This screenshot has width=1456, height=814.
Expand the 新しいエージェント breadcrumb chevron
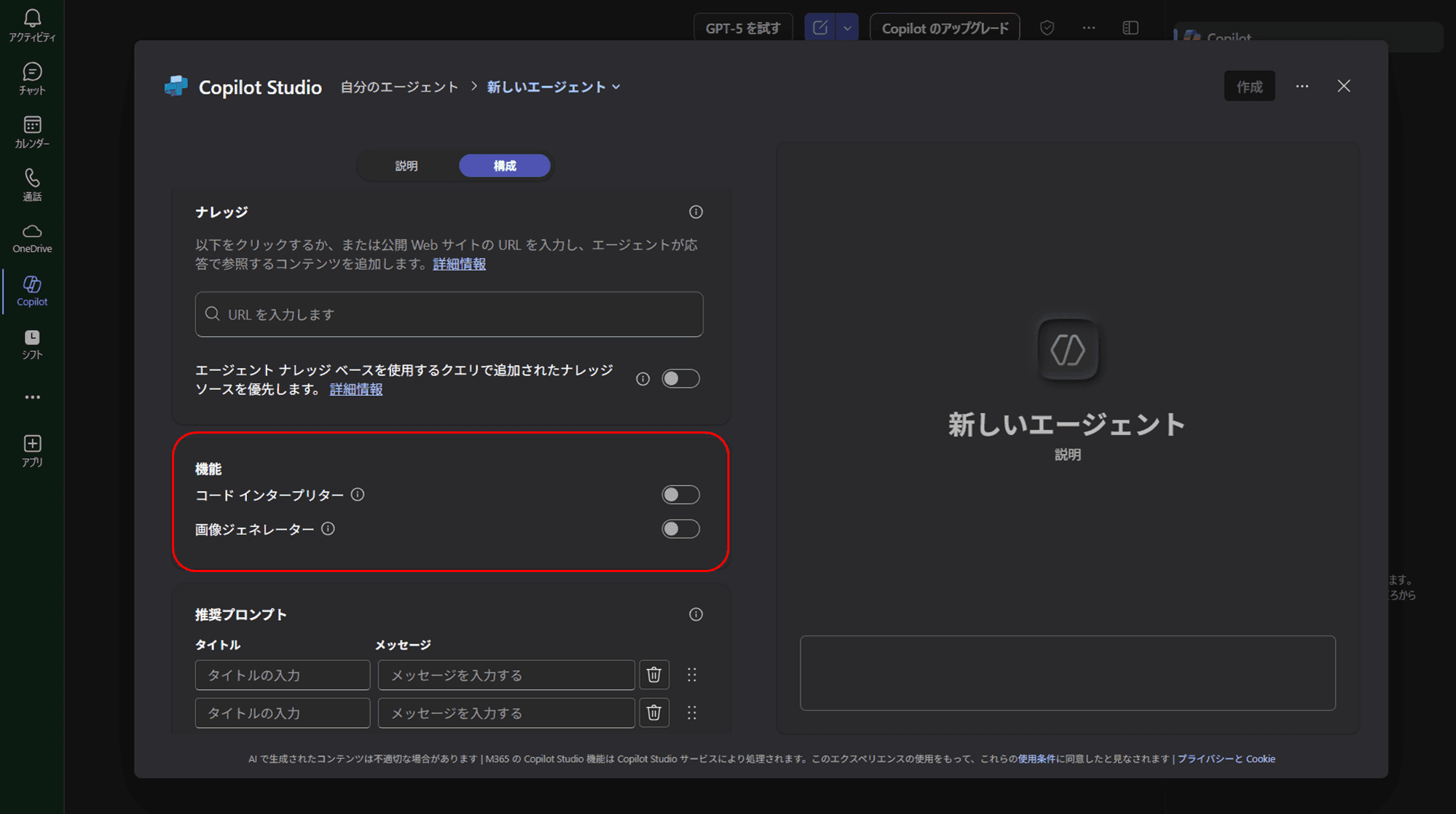point(617,86)
